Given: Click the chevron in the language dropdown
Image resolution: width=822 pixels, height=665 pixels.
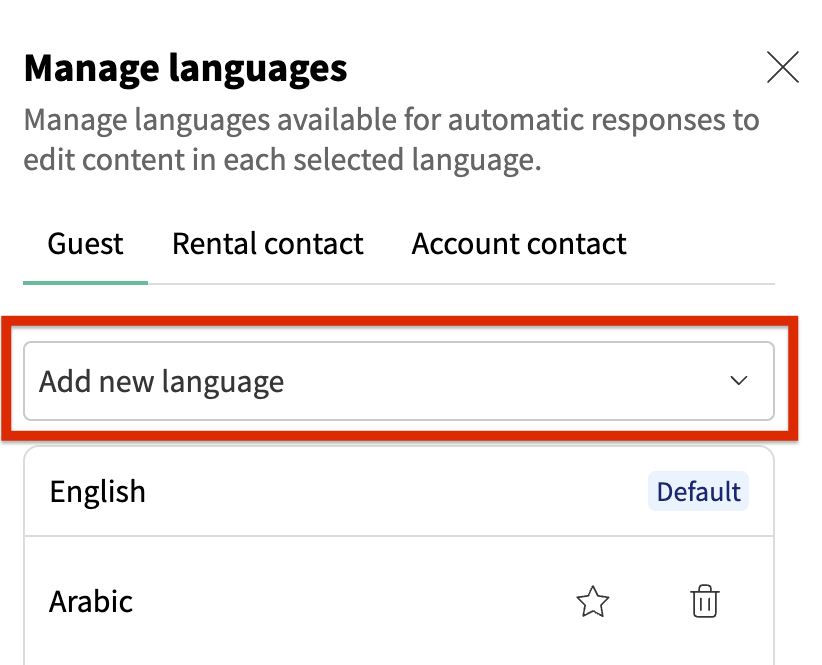Looking at the screenshot, I should (x=739, y=381).
